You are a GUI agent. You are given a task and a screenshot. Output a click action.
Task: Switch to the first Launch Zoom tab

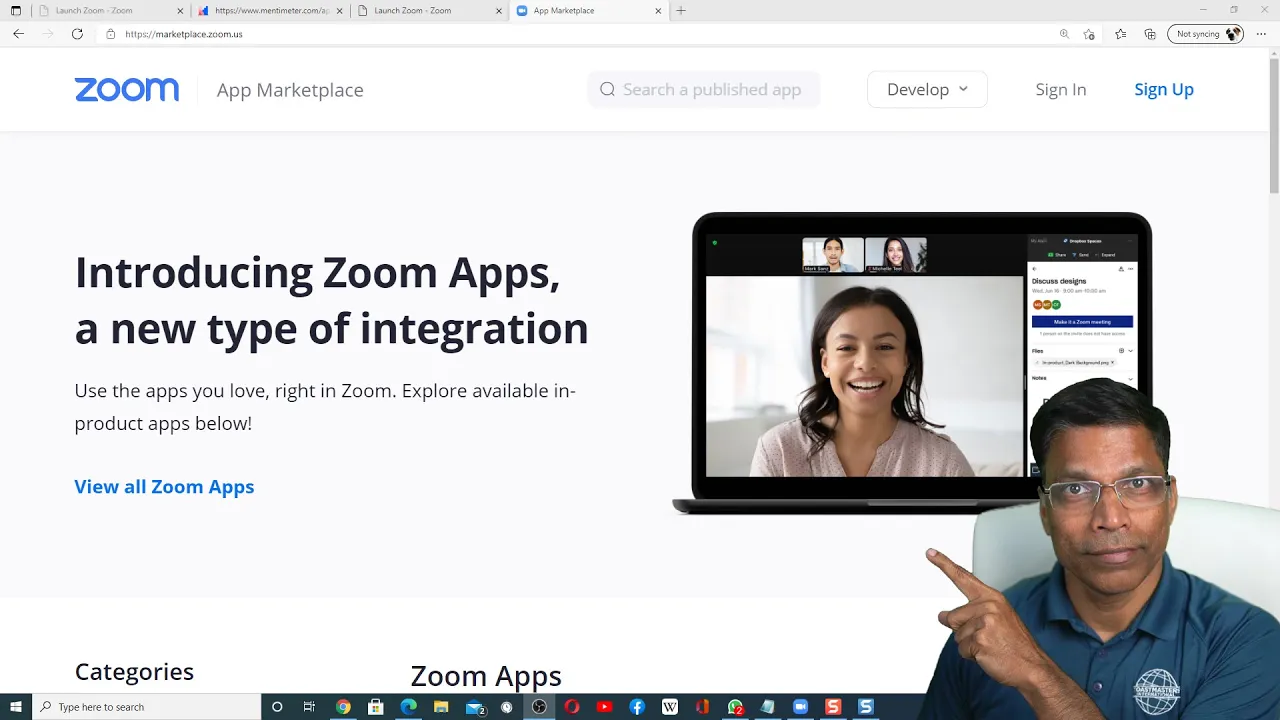coord(110,10)
